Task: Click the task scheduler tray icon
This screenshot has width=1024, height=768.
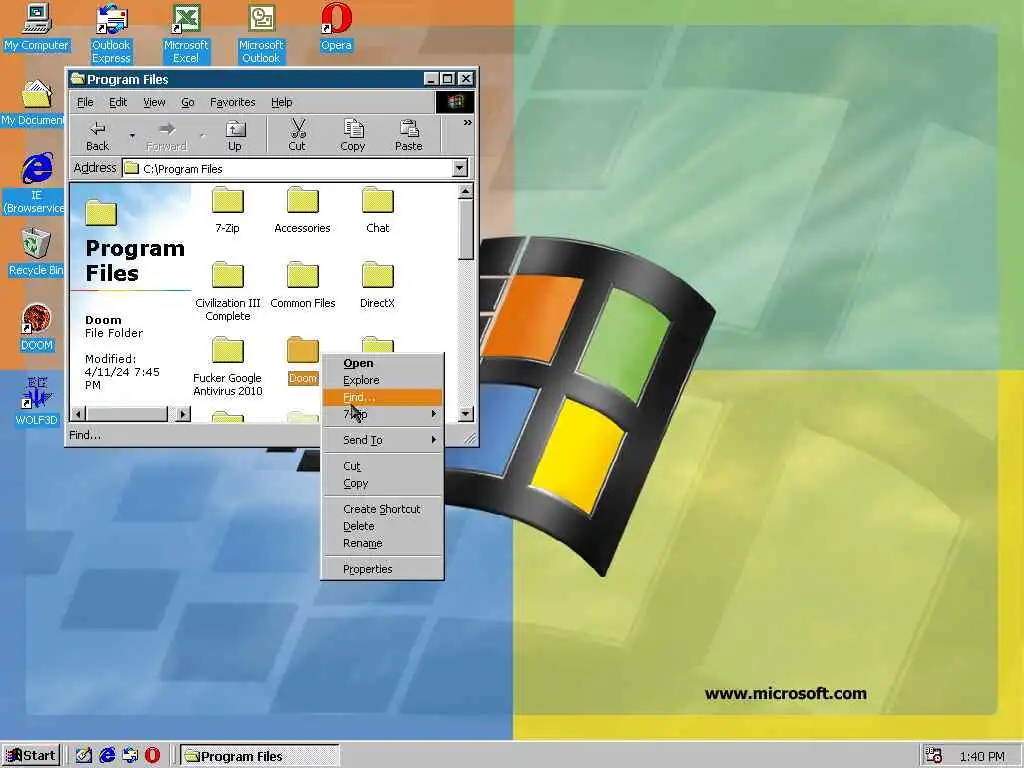Action: 934,756
